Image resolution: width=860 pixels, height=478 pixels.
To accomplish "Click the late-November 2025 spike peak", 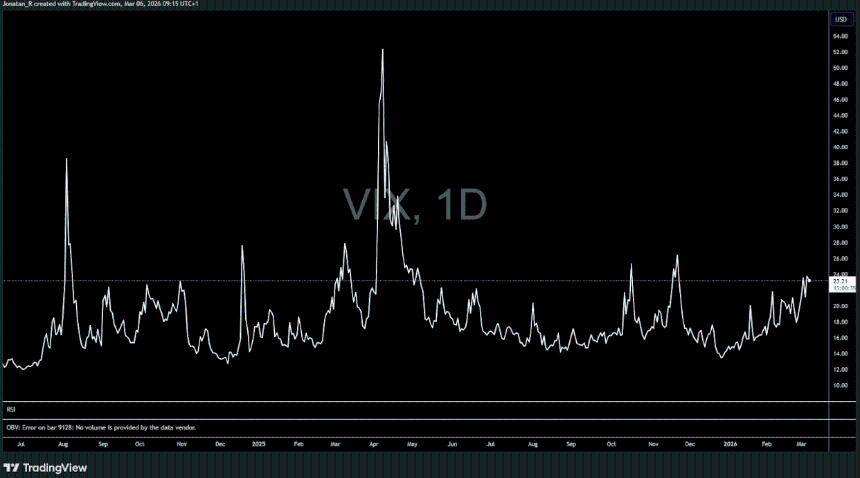I will (677, 255).
